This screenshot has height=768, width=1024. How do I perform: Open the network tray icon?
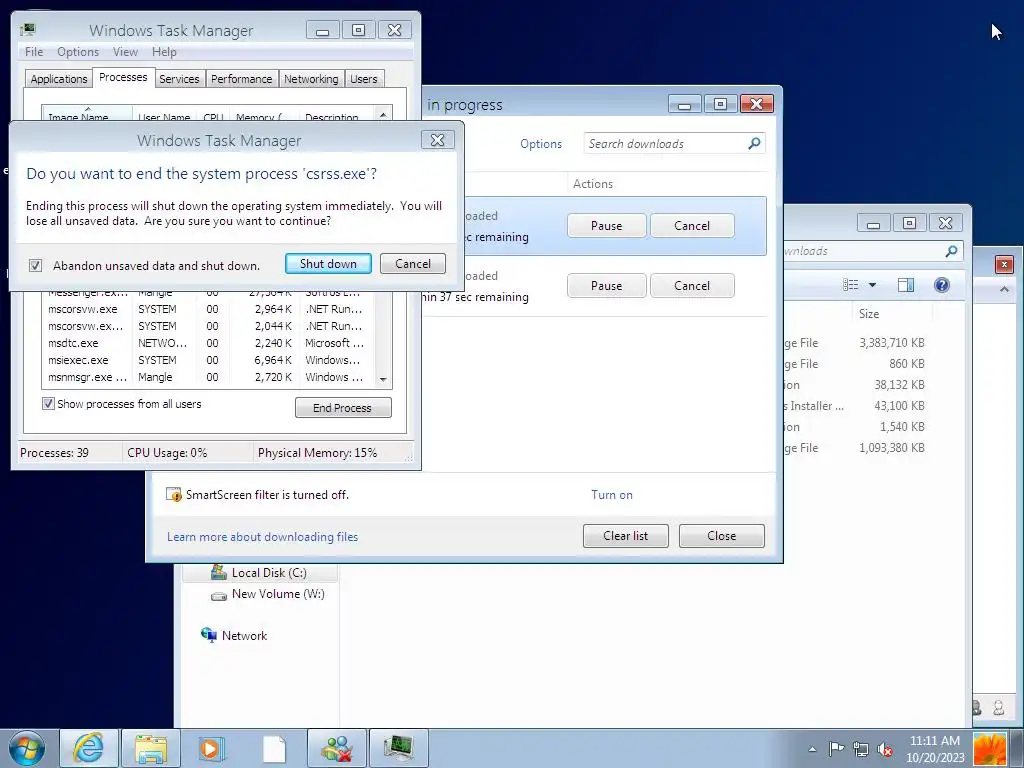pyautogui.click(x=861, y=749)
